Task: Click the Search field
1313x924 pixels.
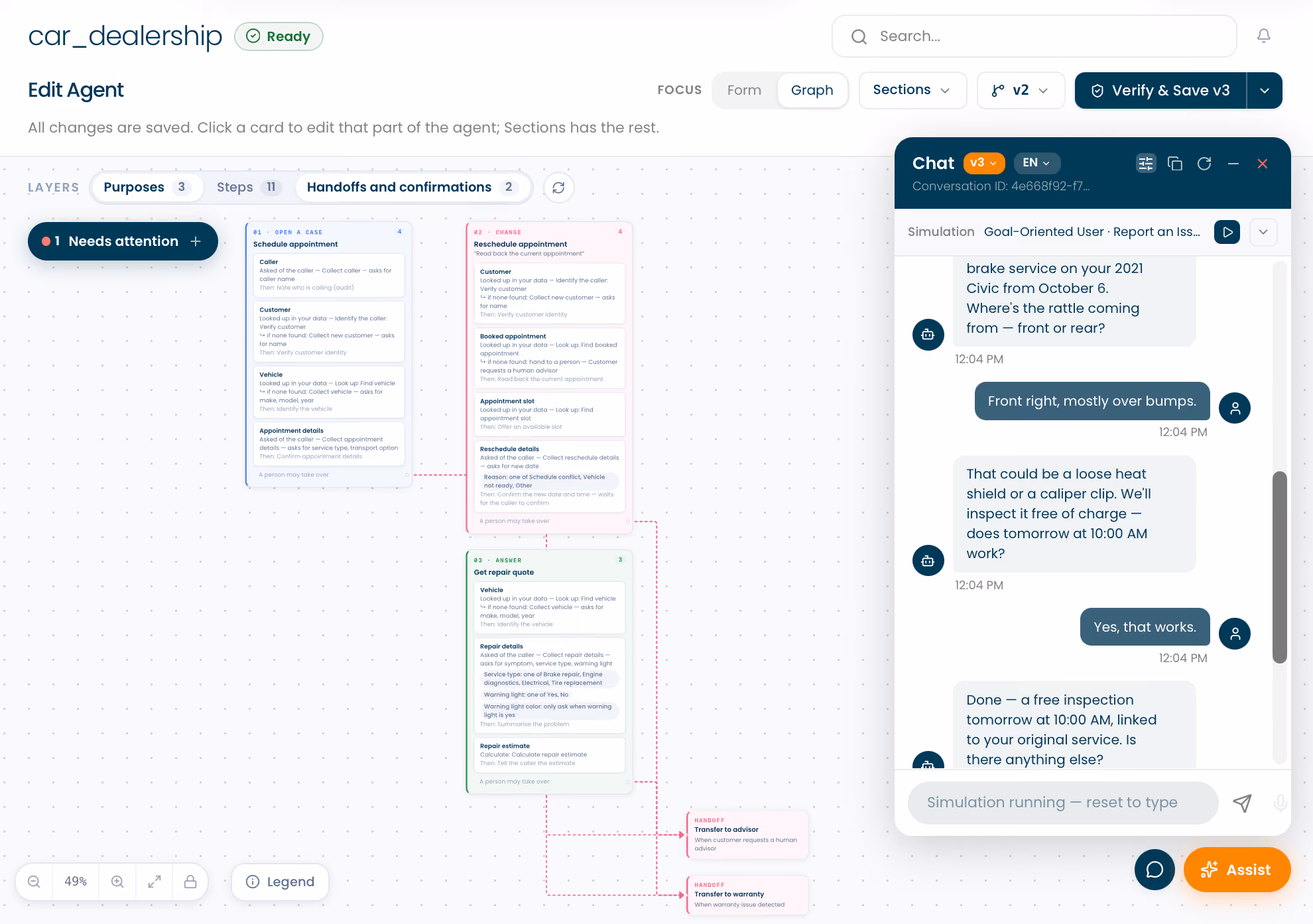Action: coord(1034,36)
